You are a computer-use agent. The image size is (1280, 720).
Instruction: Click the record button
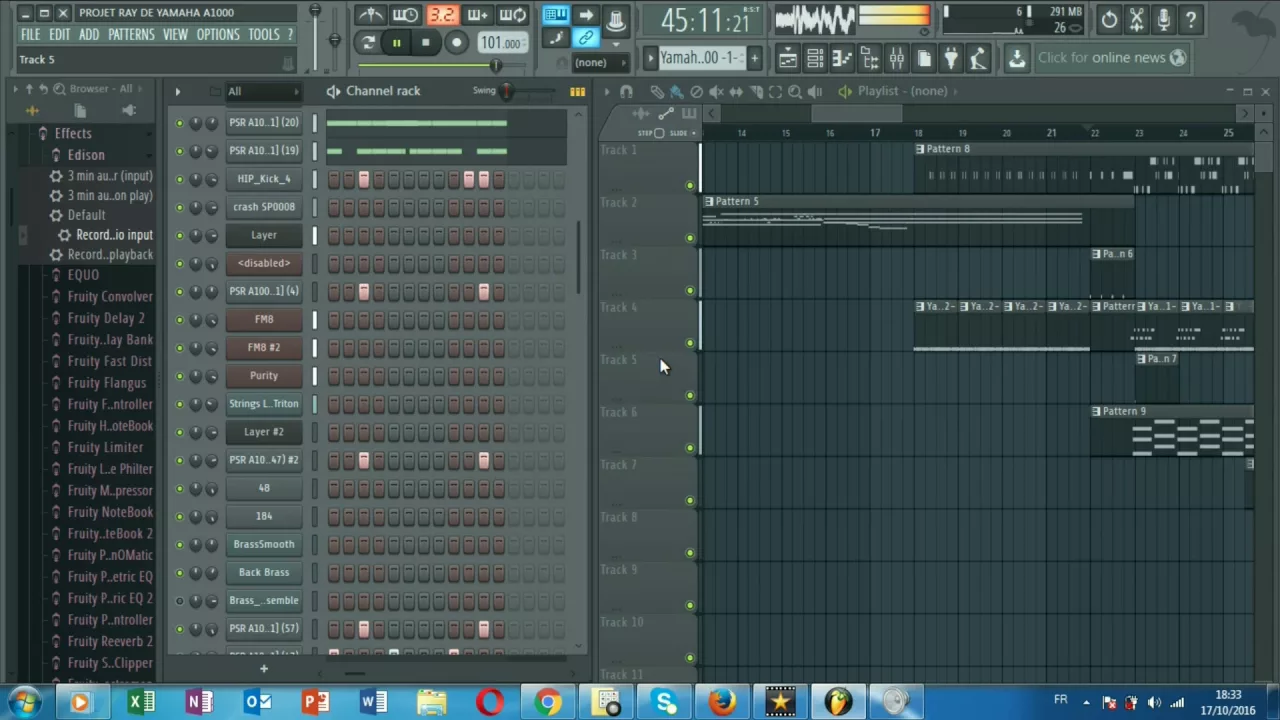456,43
